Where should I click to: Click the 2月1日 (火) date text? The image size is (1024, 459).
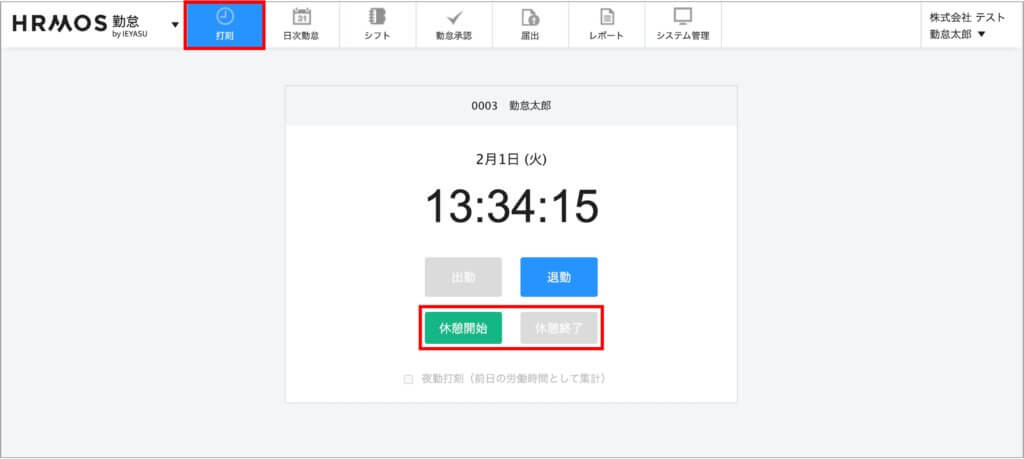point(511,159)
